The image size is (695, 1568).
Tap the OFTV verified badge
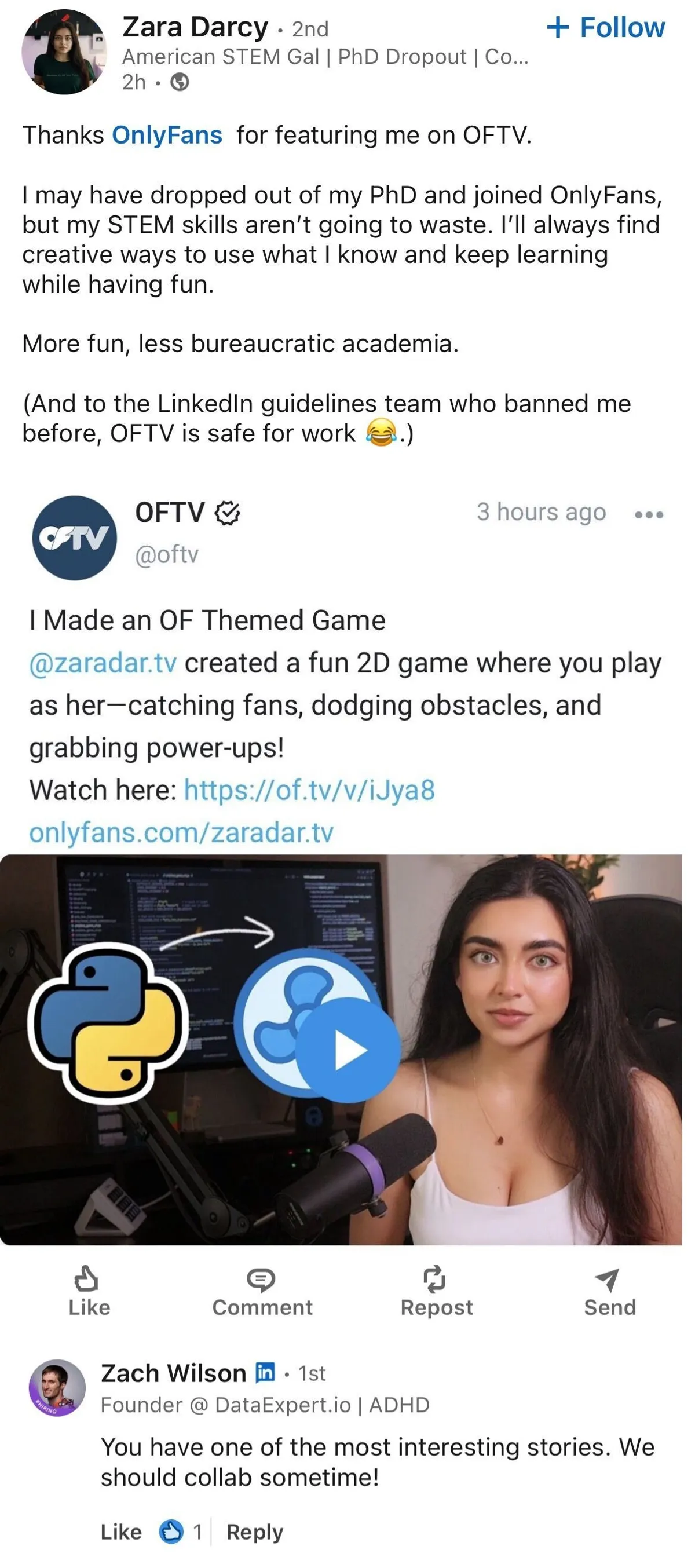click(227, 513)
